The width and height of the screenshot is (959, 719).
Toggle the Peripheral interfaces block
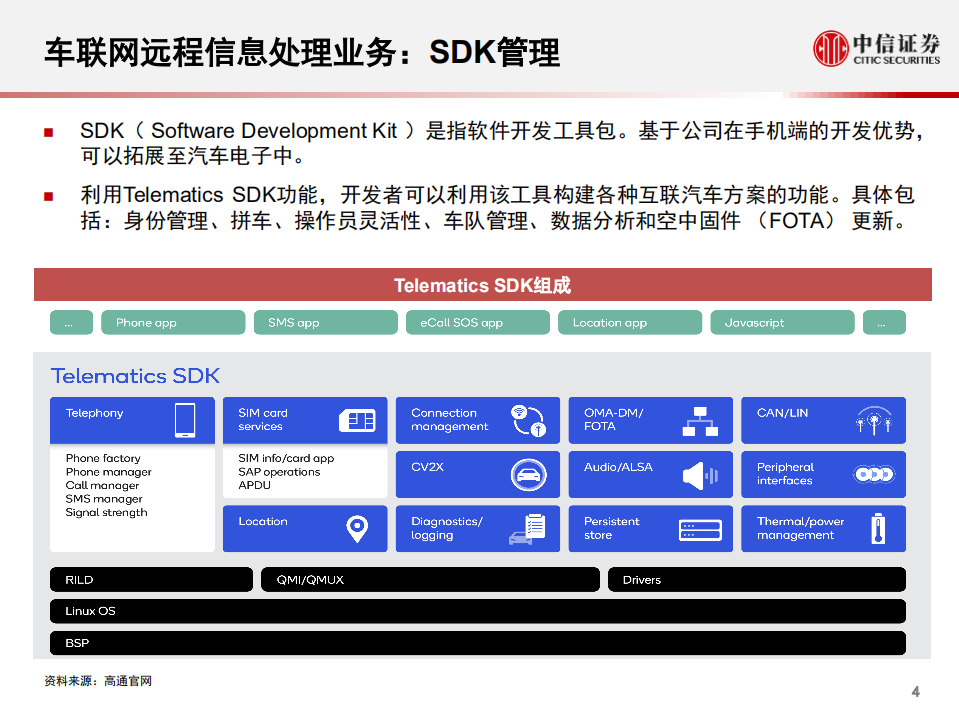[x=822, y=474]
